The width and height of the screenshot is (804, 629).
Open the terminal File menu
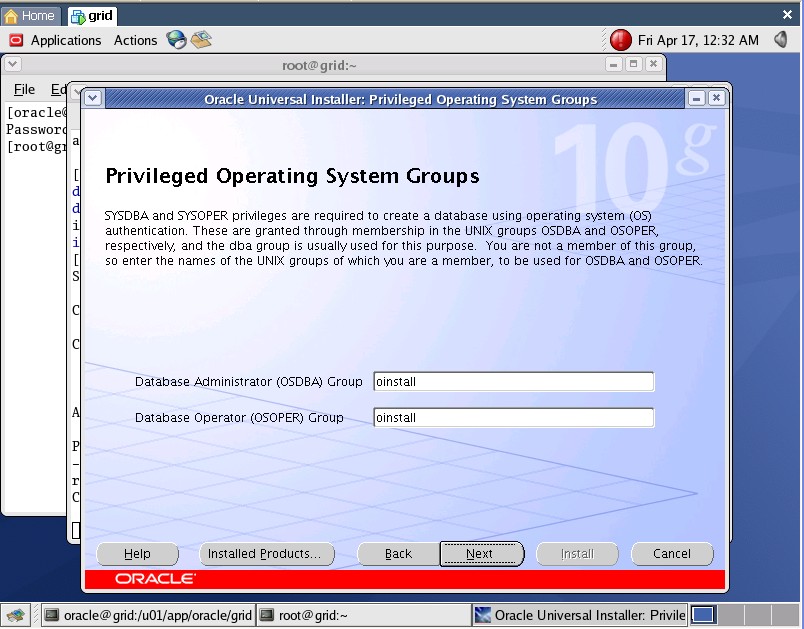pos(24,90)
